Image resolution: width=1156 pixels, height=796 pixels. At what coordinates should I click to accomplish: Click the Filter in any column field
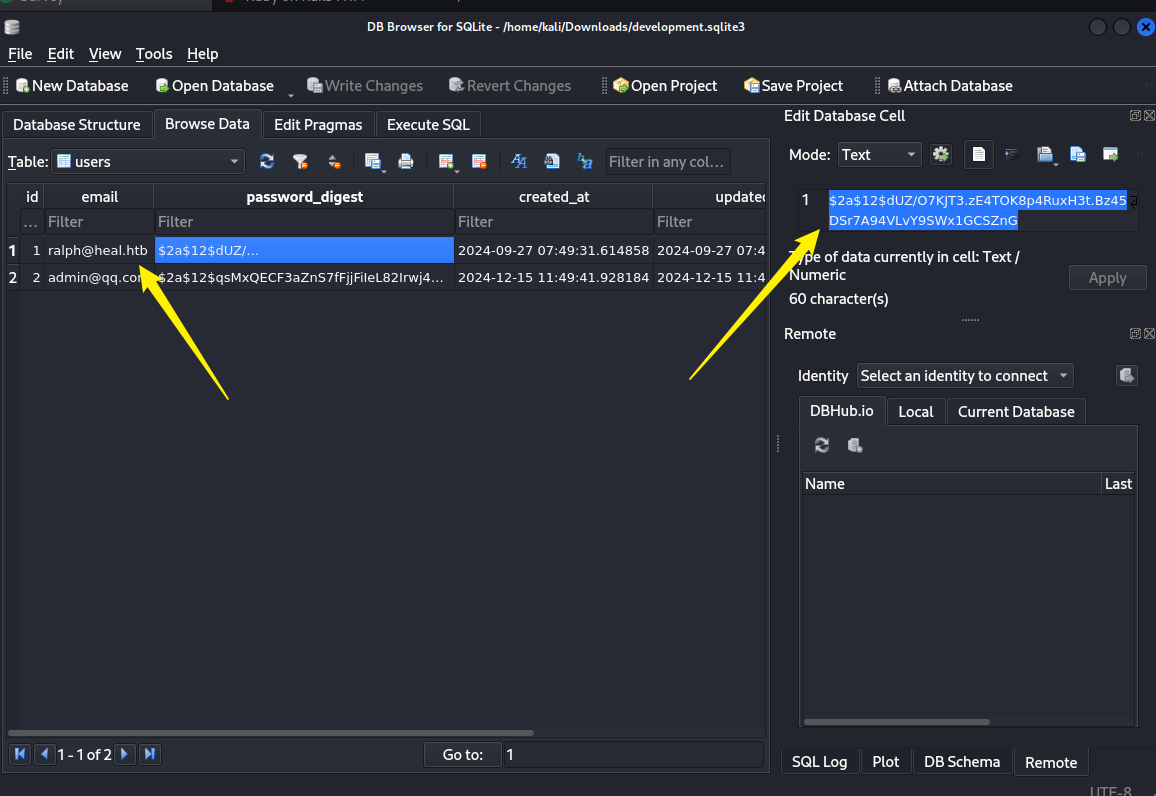pos(668,161)
